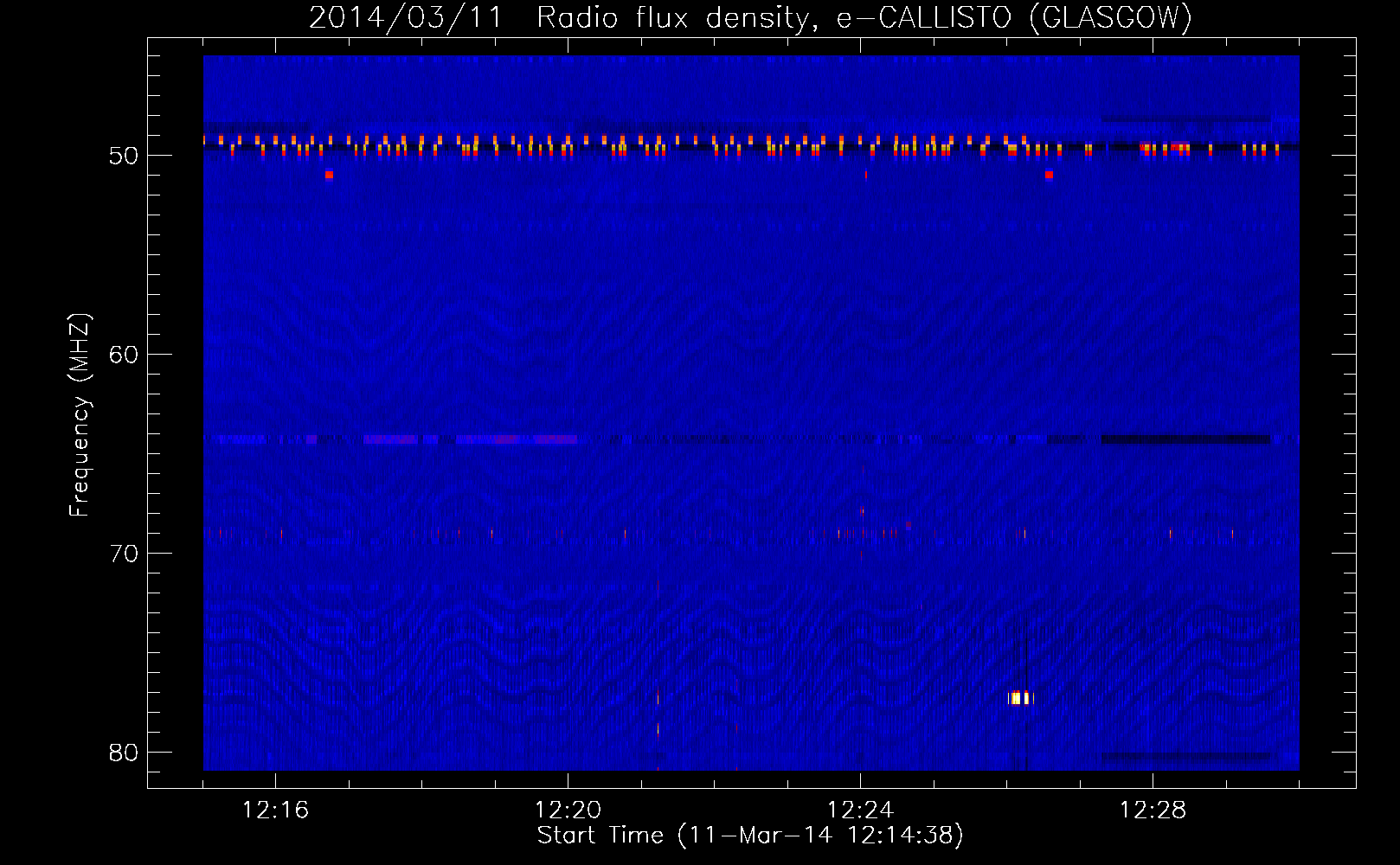The width and height of the screenshot is (1400, 865).
Task: Click the plot title '2014/03/11 Radio flux density, e-CALLISTO (GLASGOW)'
Action: (750, 17)
